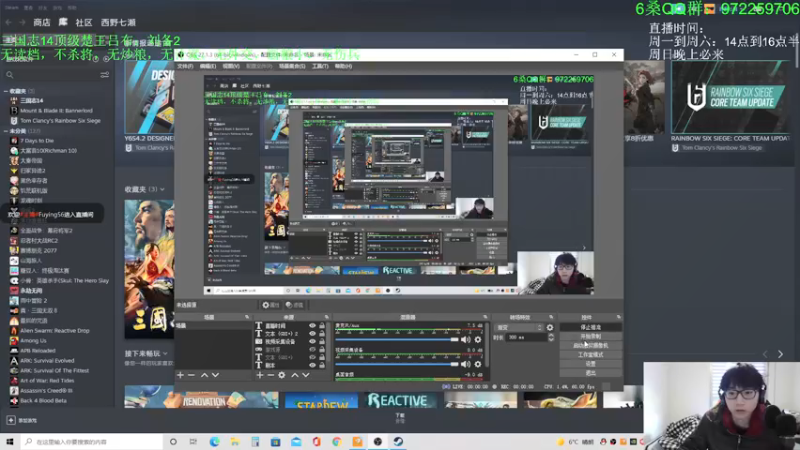Mute the 视频采集设备 mixer speaker icon
800x450 pixels.
(x=466, y=364)
